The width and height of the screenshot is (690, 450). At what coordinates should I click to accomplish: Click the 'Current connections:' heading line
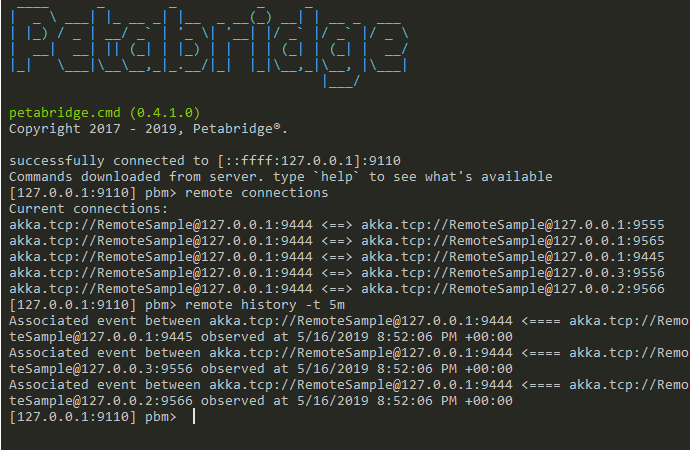[x=88, y=209]
